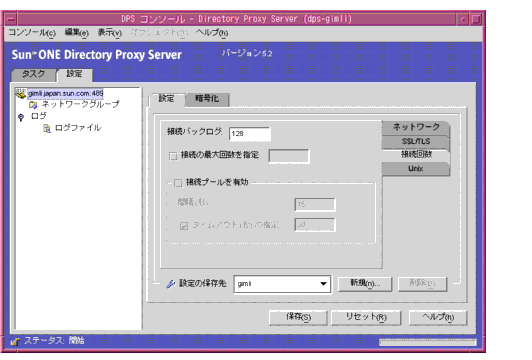Click the 新規(n)... button

[365, 284]
